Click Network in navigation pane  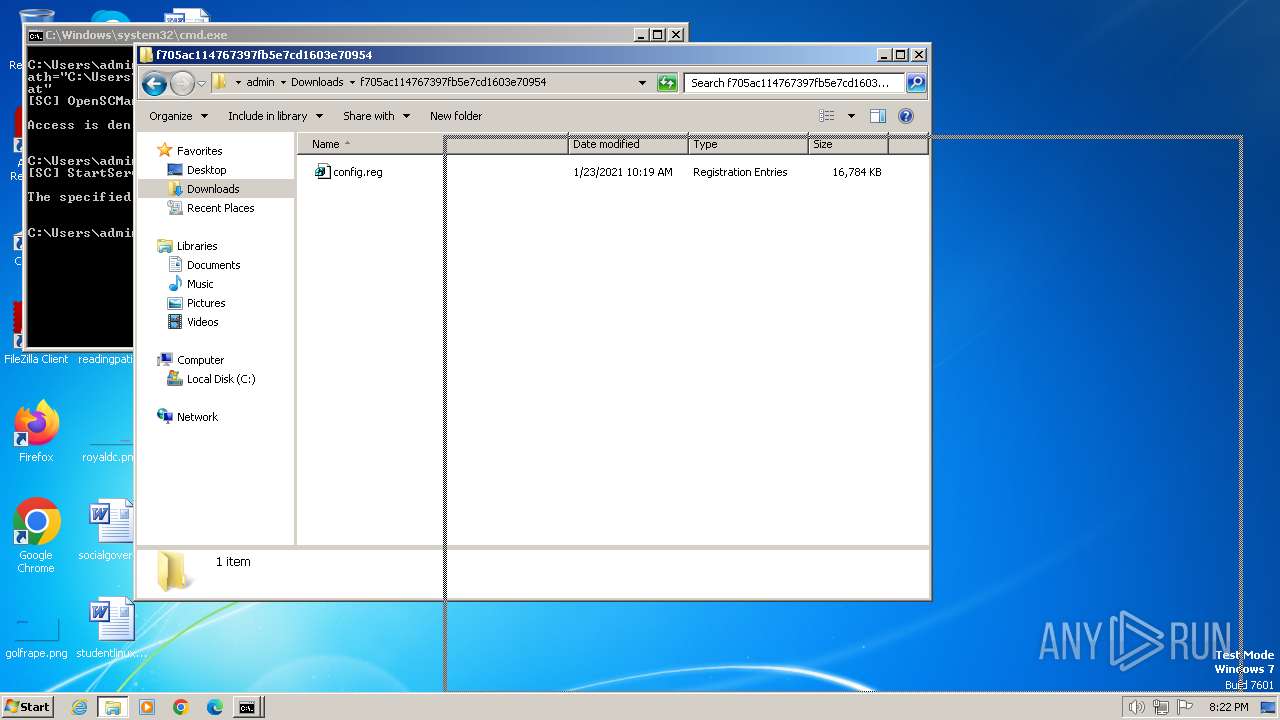[x=197, y=417]
